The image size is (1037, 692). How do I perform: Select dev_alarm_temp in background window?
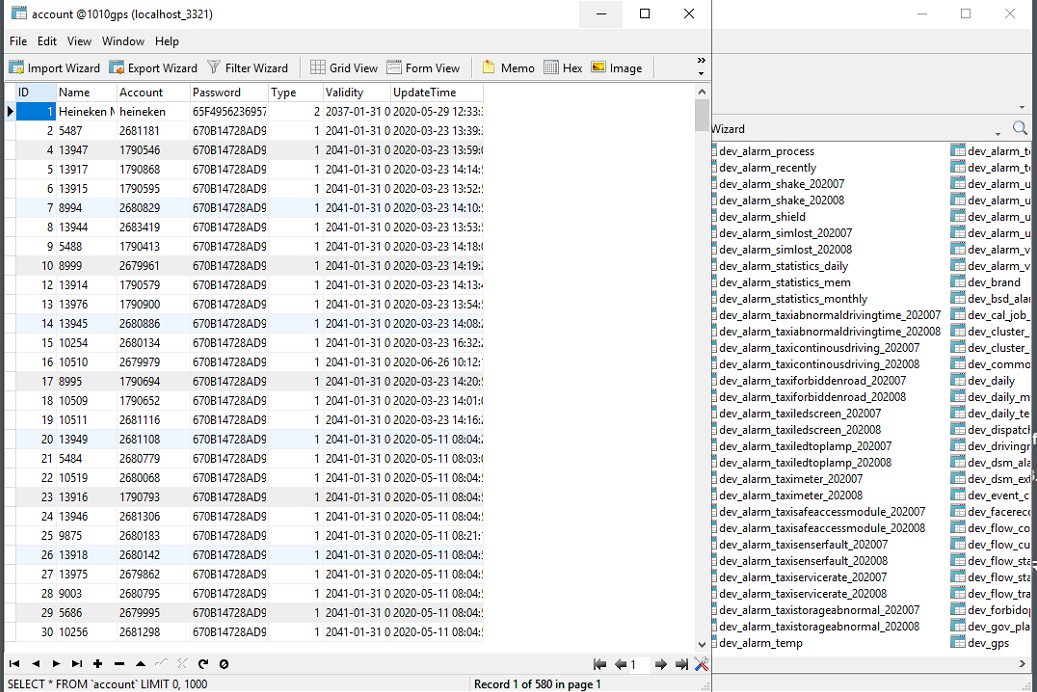(x=761, y=642)
